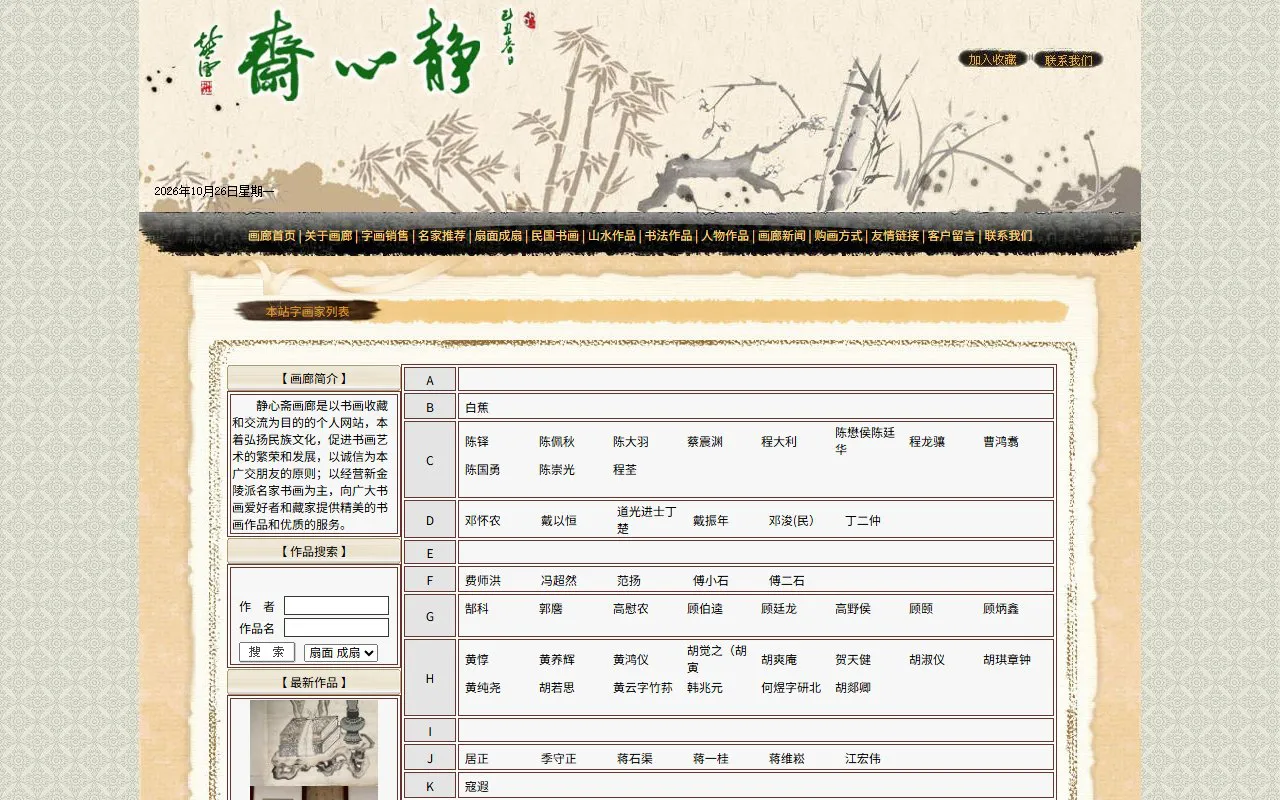Image resolution: width=1280 pixels, height=800 pixels.
Task: Open artist 戴振年
Action: click(711, 521)
